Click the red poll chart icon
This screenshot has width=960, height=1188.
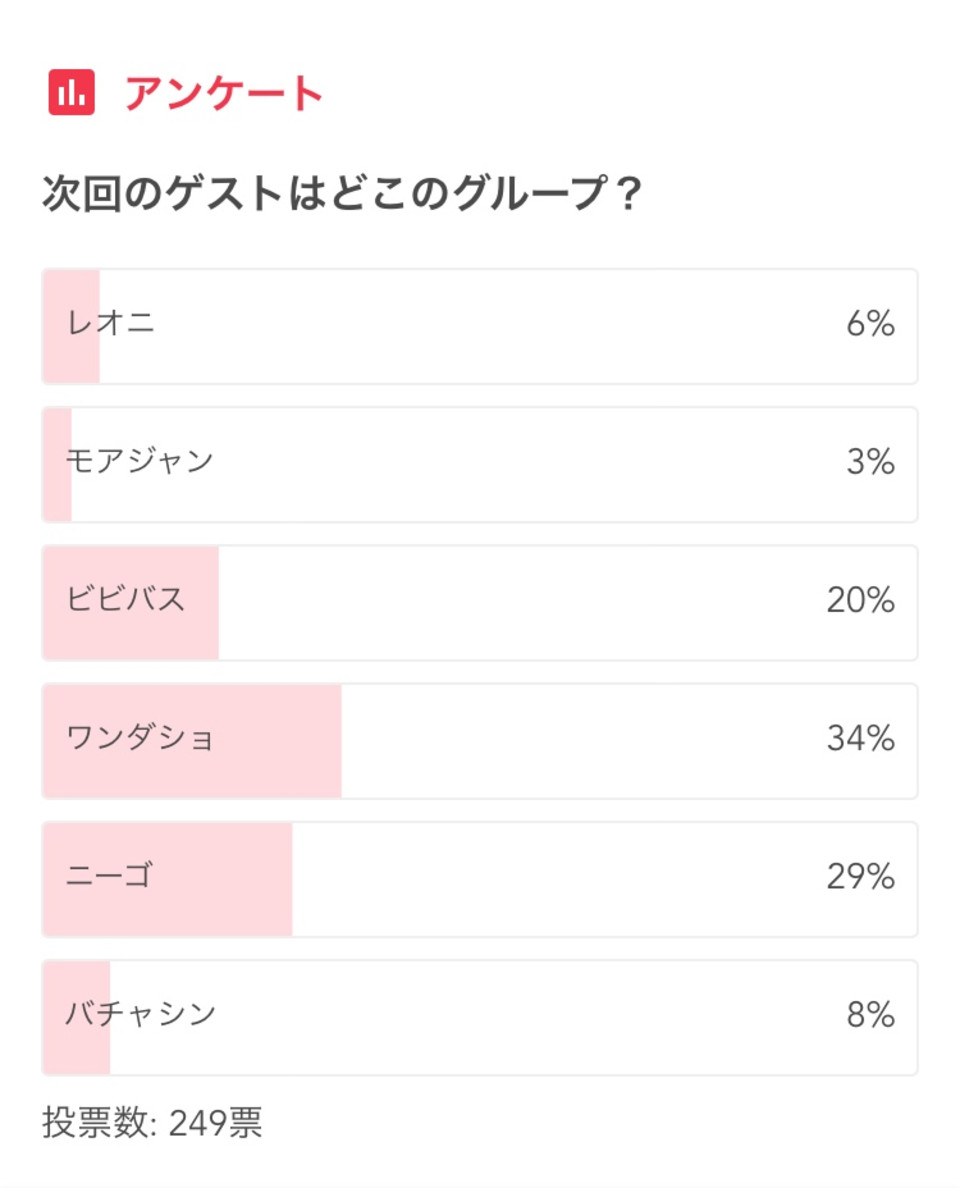71,92
